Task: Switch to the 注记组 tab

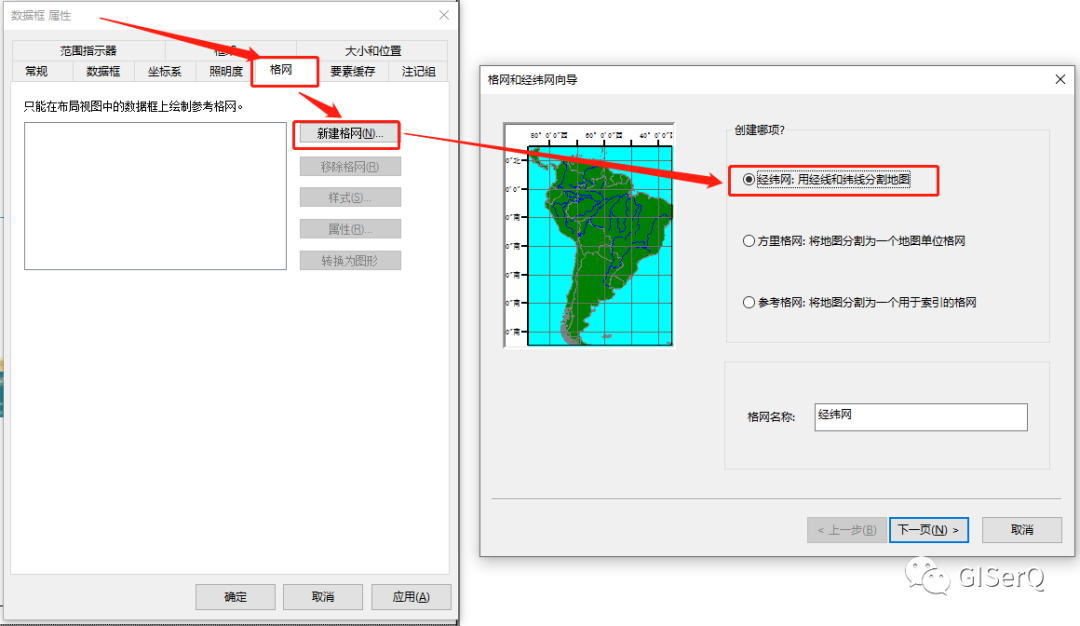Action: (418, 72)
